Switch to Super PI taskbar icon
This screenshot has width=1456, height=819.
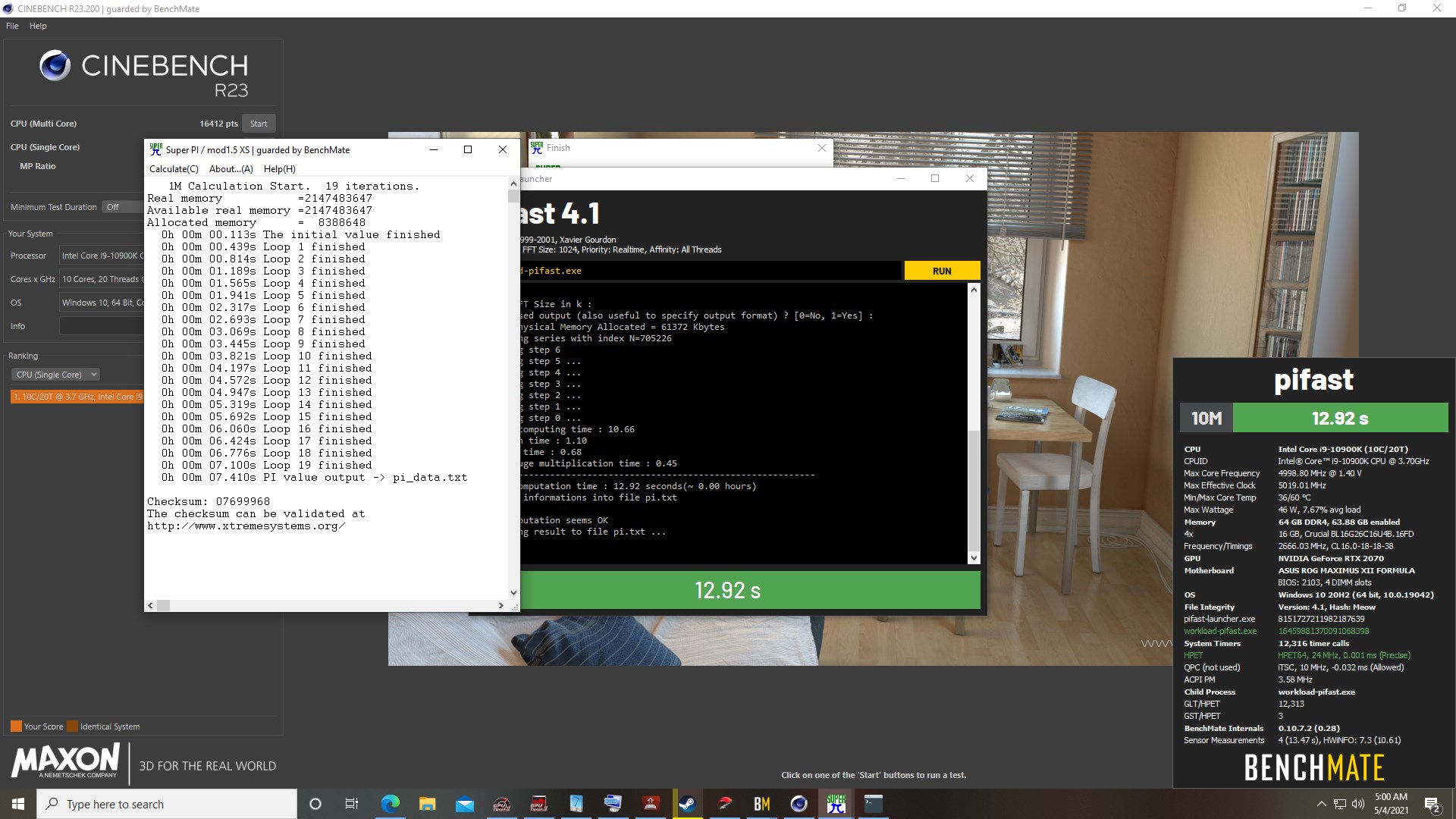[836, 804]
